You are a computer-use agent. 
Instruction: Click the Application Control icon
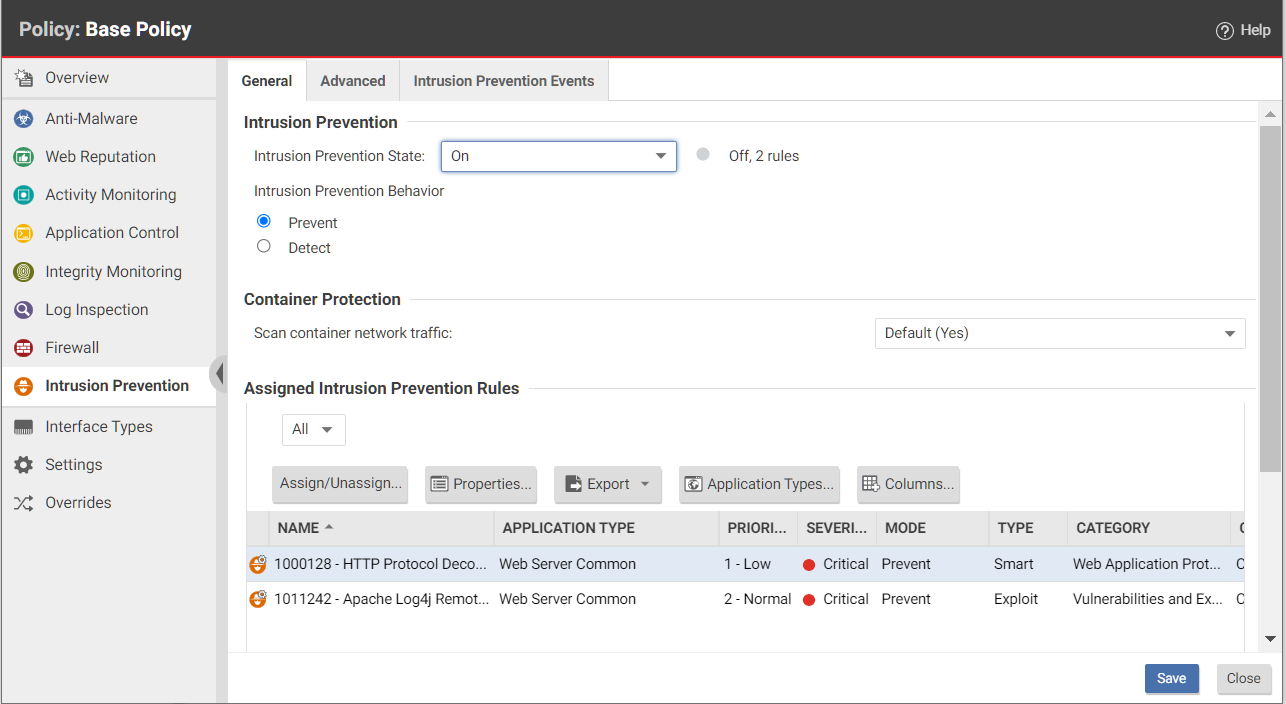(23, 233)
